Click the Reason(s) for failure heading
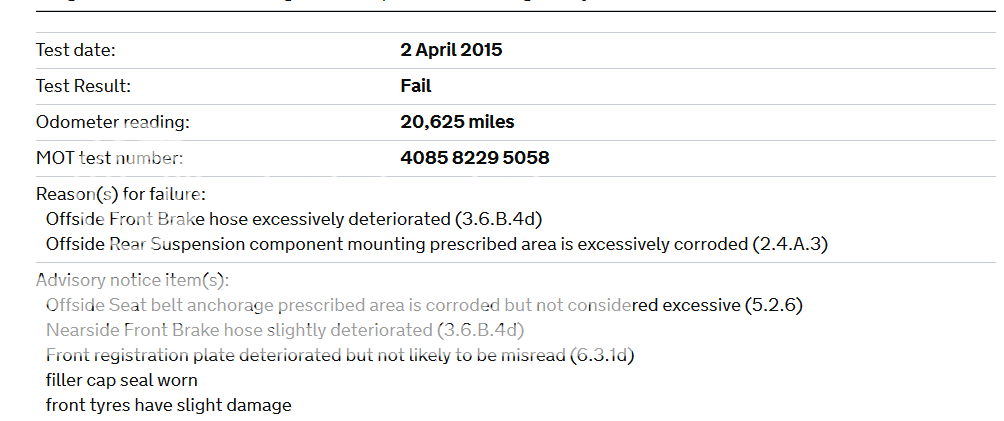 coord(121,194)
